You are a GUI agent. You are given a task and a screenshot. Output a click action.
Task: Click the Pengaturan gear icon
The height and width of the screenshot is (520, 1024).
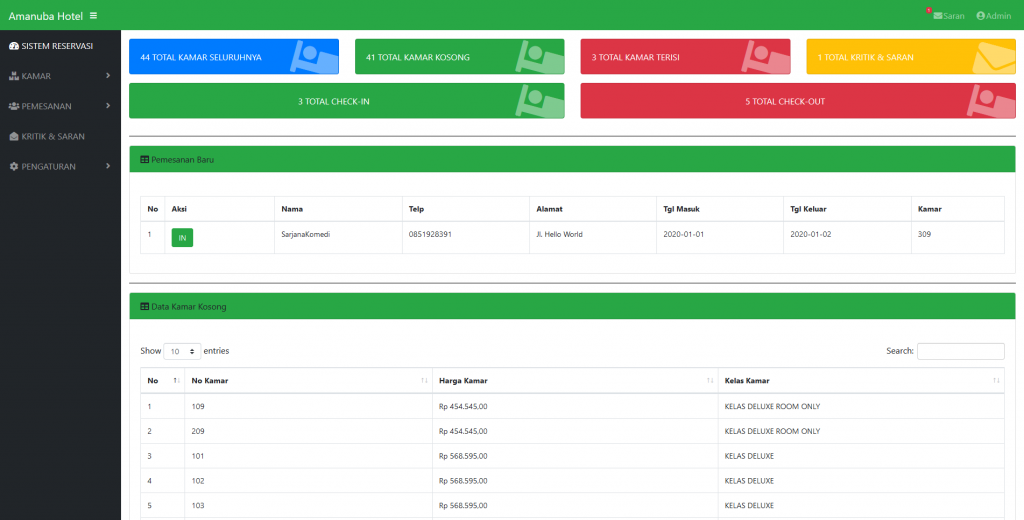(x=14, y=167)
